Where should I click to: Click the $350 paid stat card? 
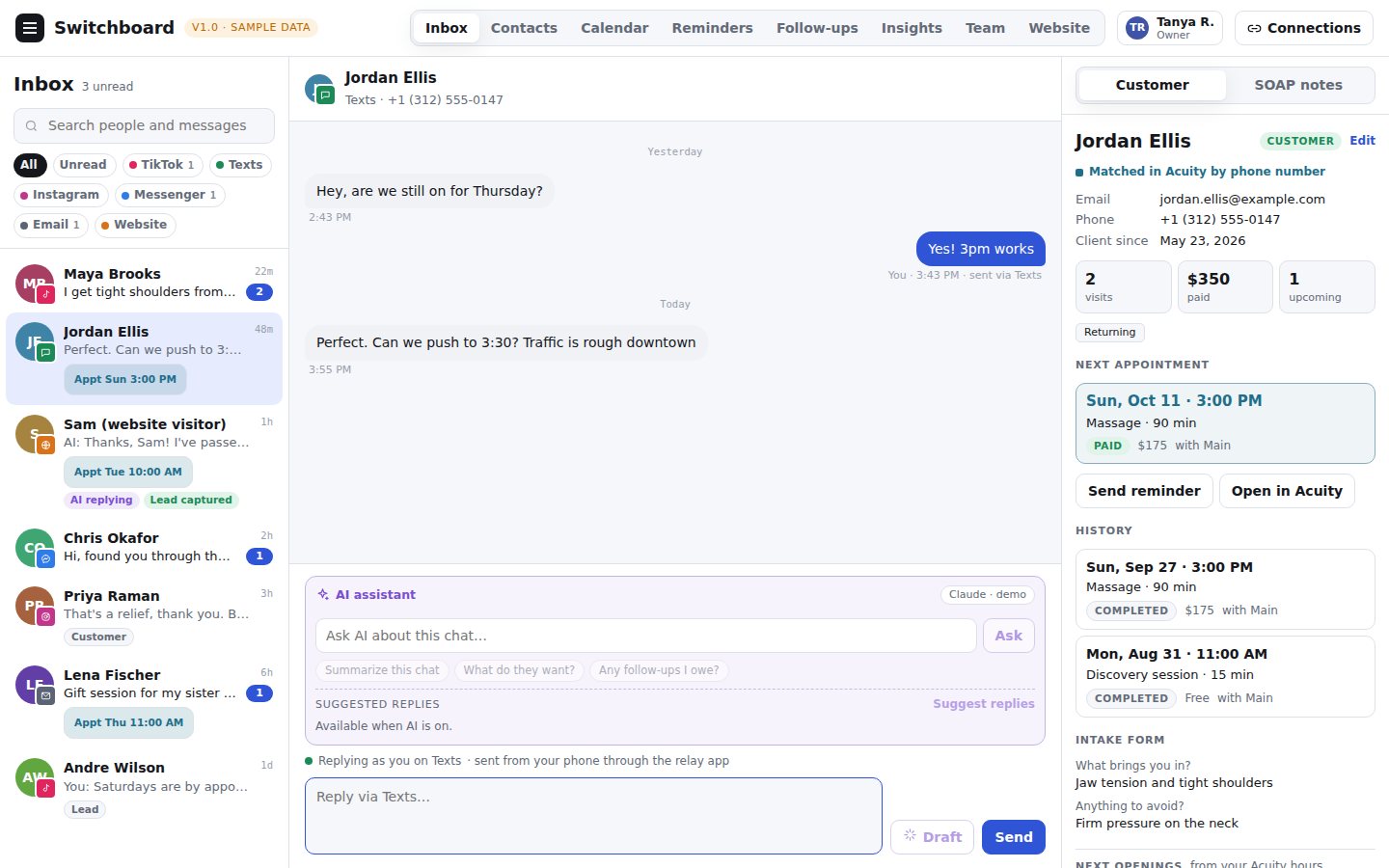click(1225, 286)
